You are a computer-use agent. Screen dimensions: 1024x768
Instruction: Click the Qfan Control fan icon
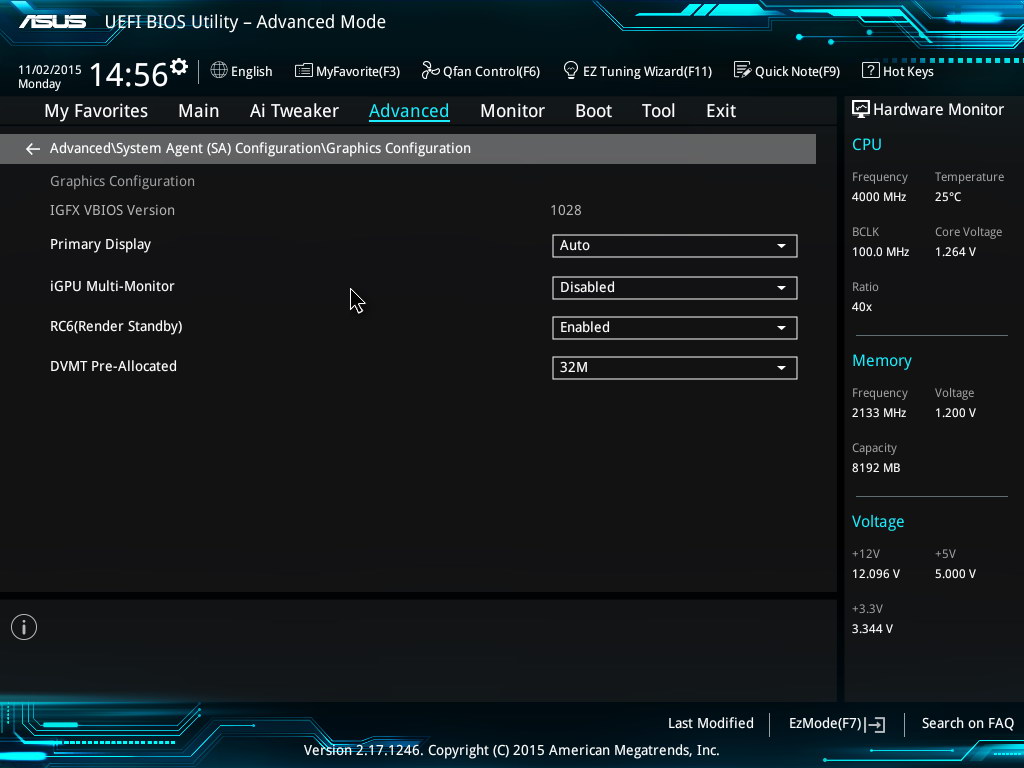[x=430, y=70]
